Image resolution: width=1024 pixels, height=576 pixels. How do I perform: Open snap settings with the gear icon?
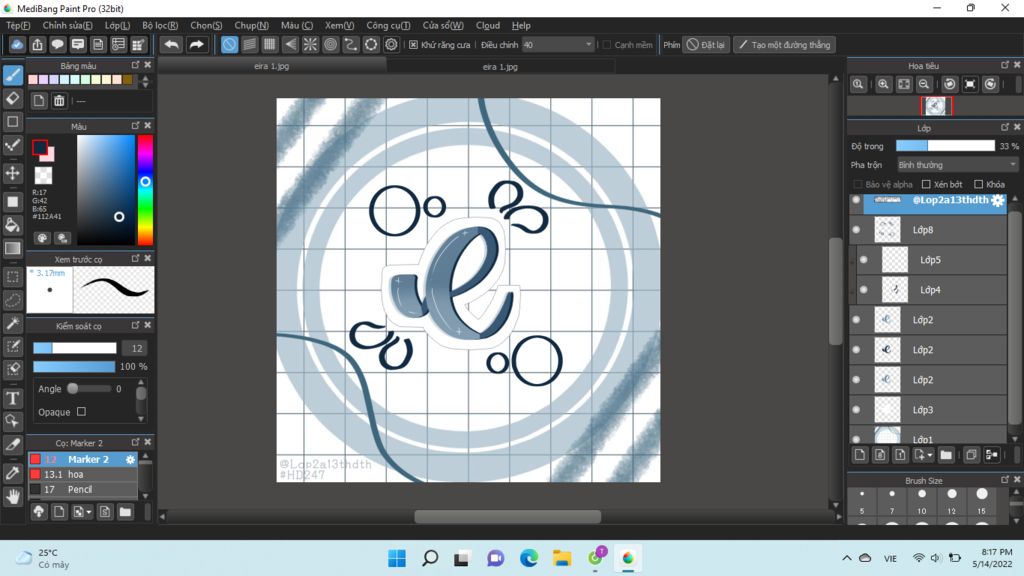[x=391, y=44]
